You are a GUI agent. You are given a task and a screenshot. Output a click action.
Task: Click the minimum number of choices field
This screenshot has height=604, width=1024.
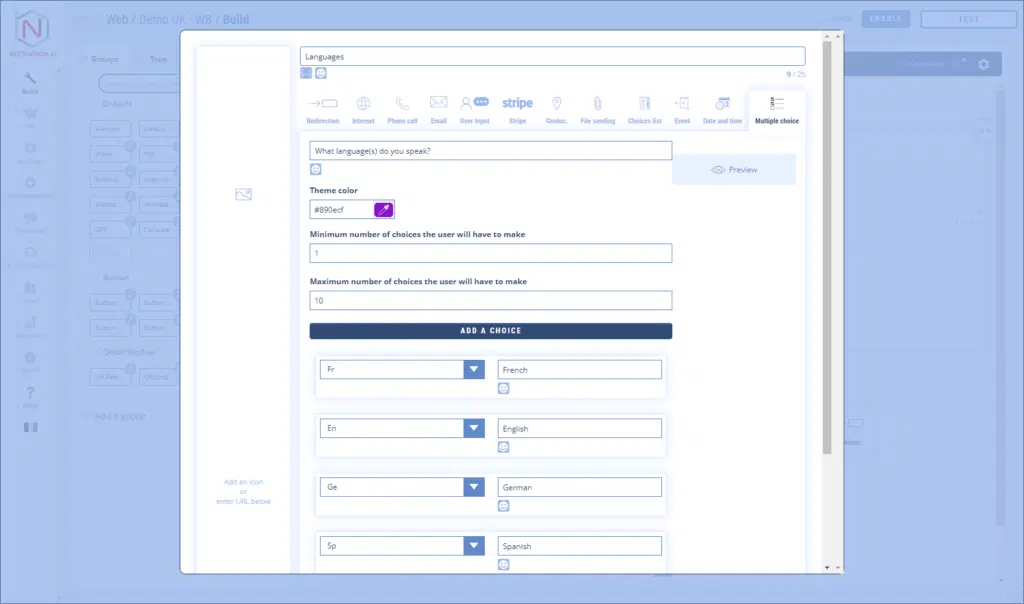click(490, 254)
